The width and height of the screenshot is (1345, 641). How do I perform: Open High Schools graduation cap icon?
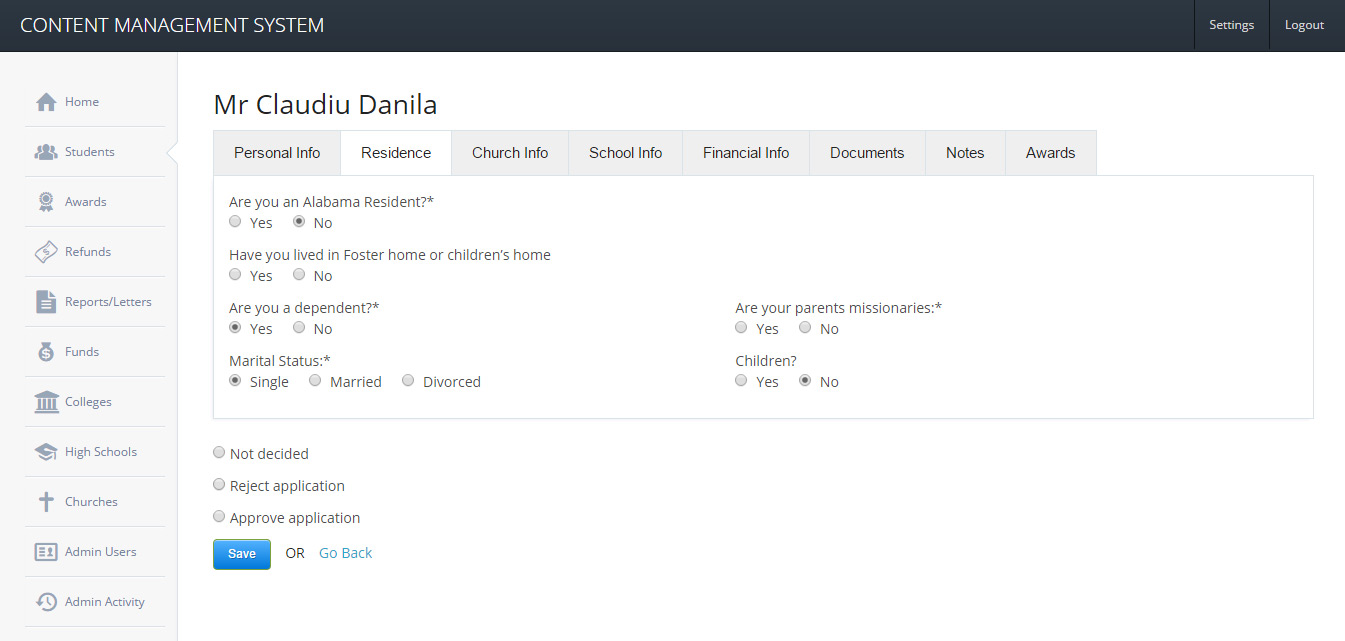(46, 452)
